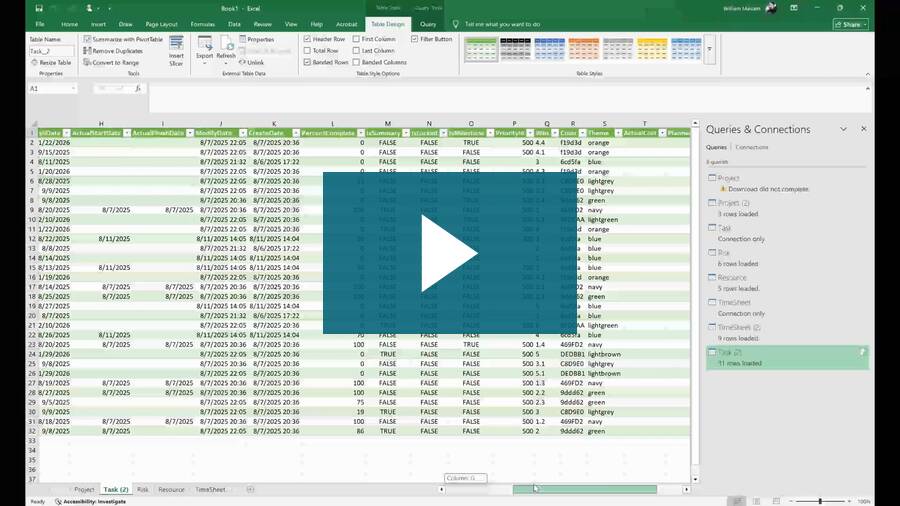Enable the Total Row checkbox
Viewport: 900px width, 506px height.
point(307,50)
